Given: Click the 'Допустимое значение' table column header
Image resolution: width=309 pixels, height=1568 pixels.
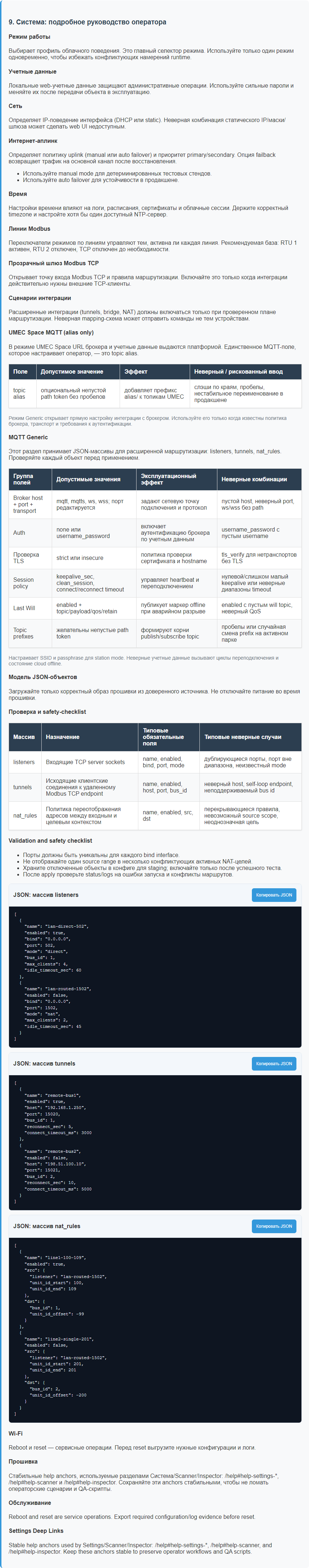Looking at the screenshot, I should (72, 371).
